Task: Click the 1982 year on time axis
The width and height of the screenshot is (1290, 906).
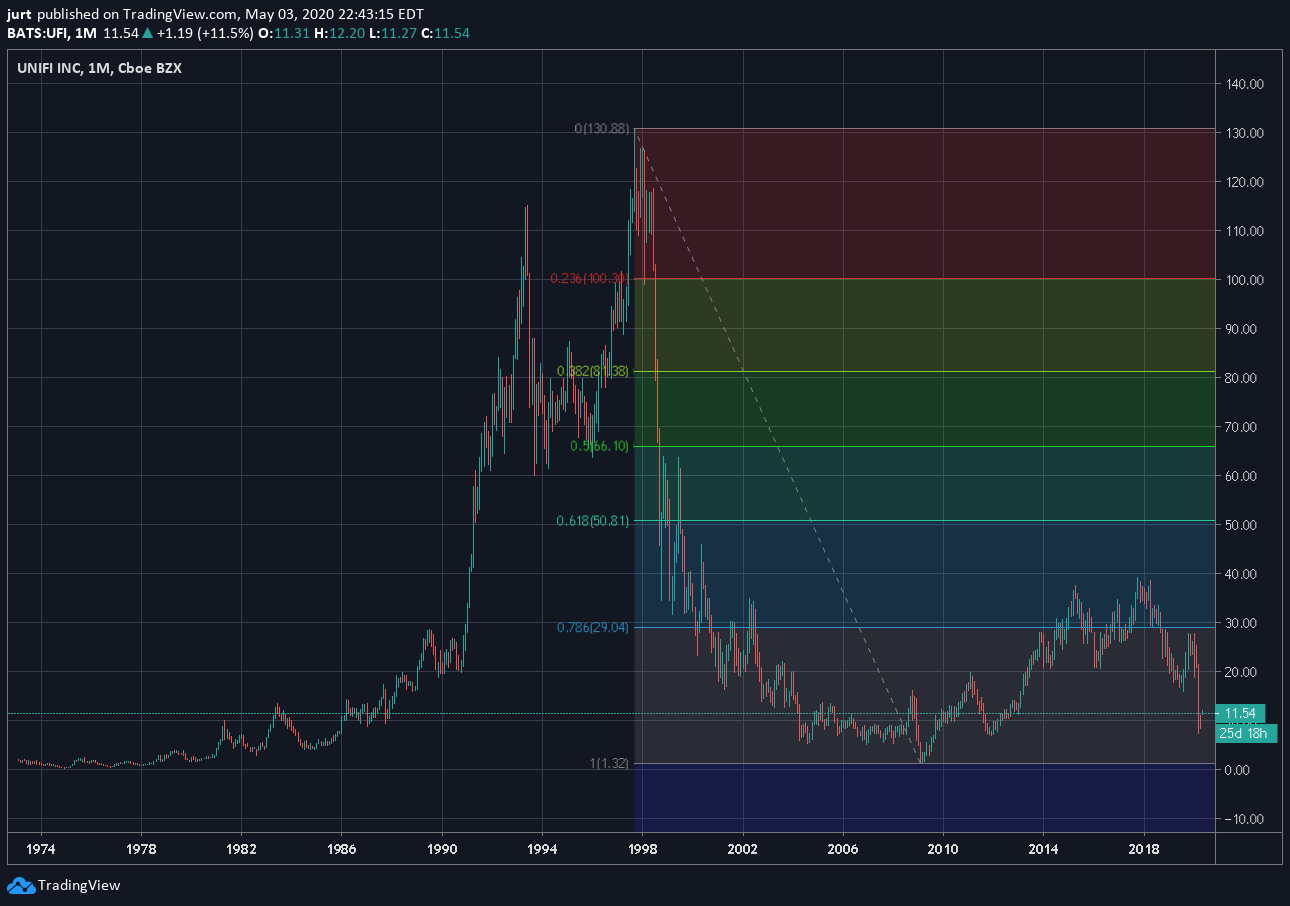Action: (x=241, y=849)
